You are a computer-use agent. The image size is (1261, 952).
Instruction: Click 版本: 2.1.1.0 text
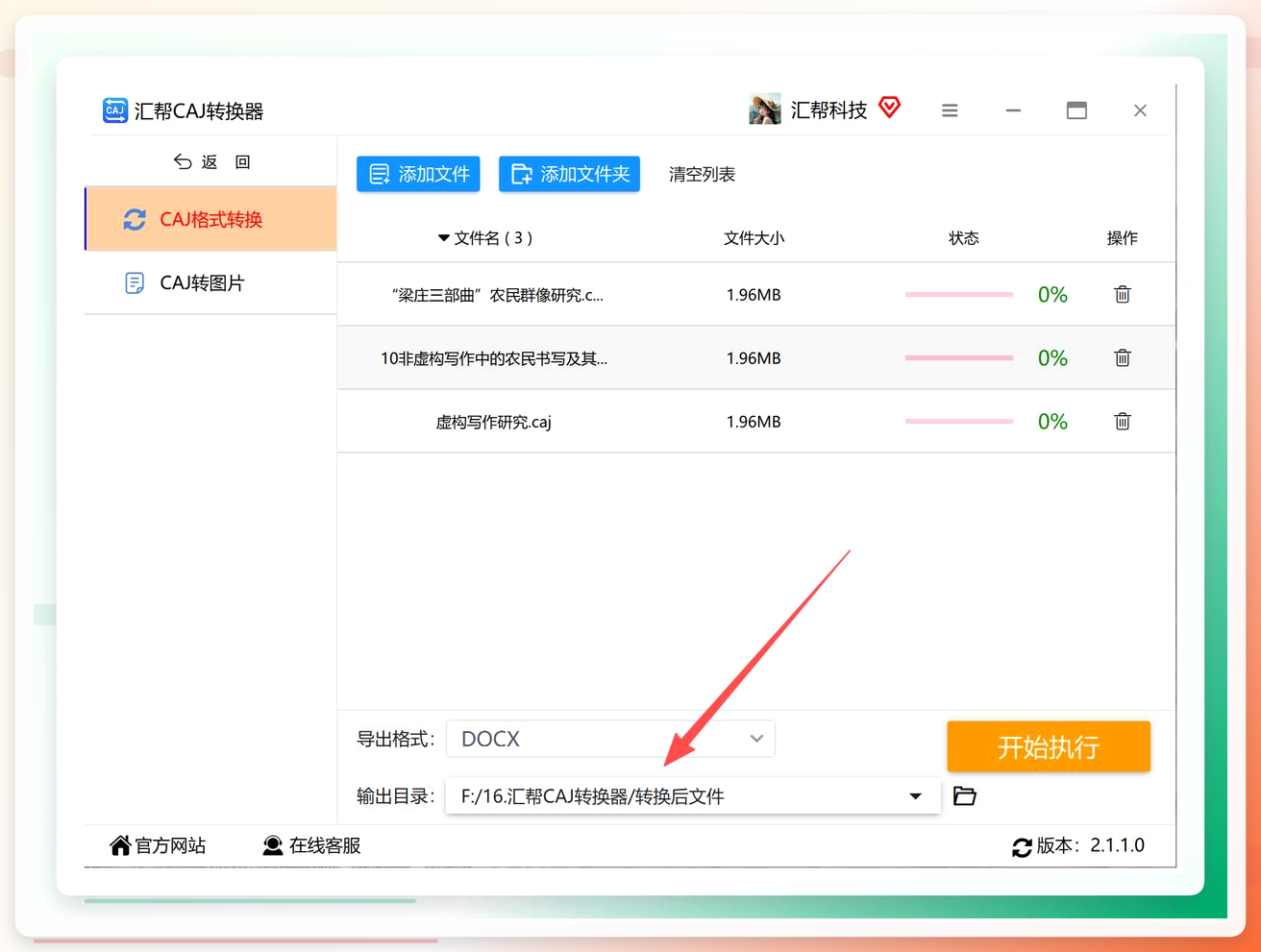coord(1091,845)
